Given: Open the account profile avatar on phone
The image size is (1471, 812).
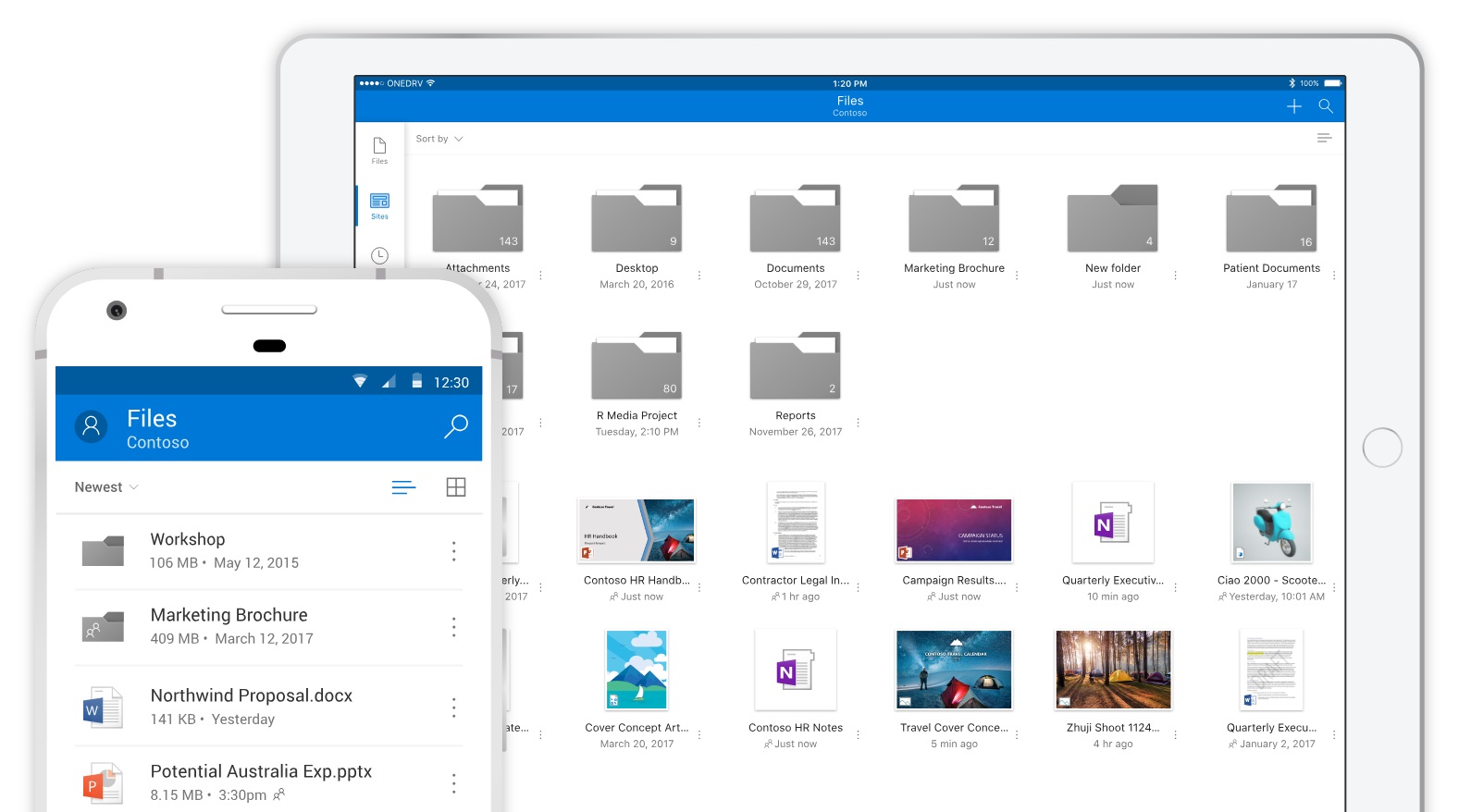Looking at the screenshot, I should coord(91,426).
